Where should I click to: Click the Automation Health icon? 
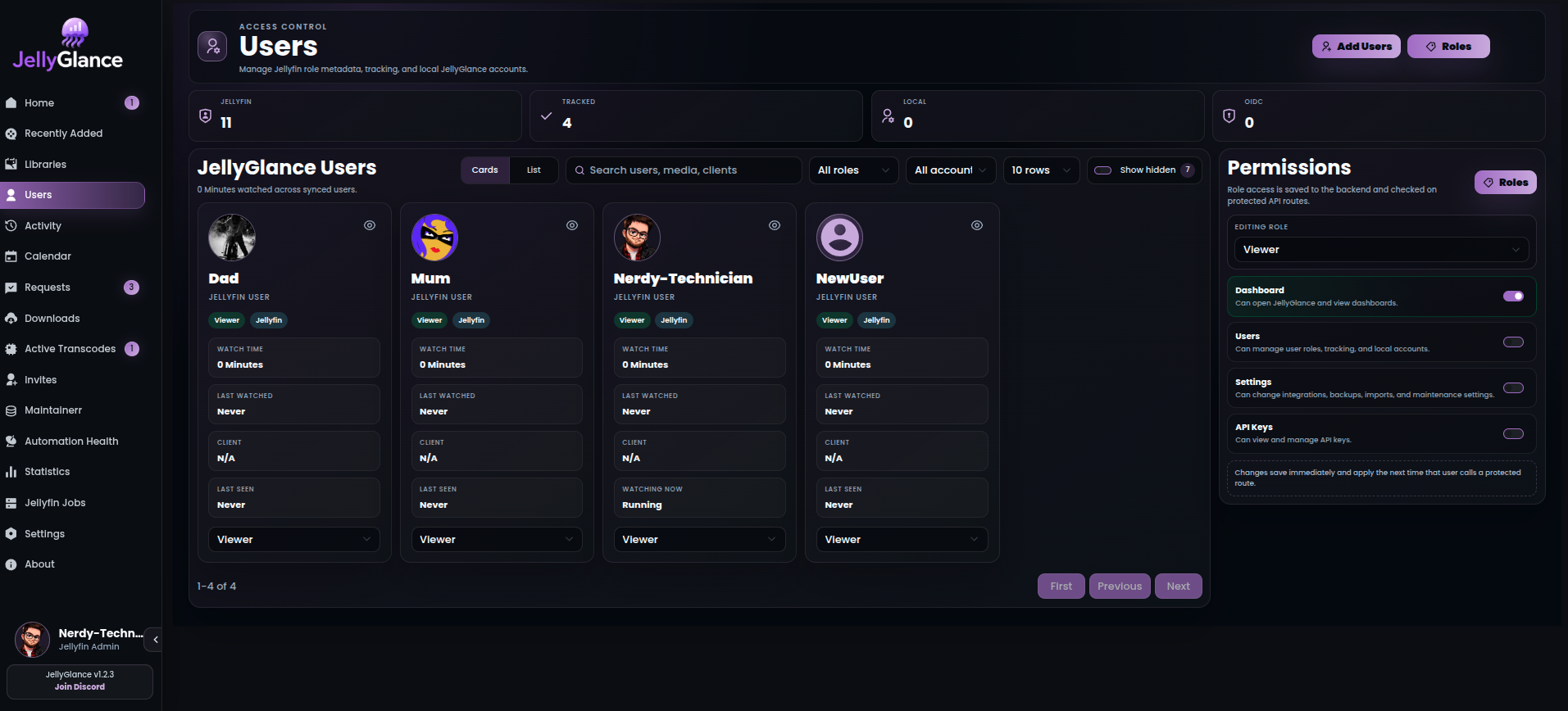[11, 442]
